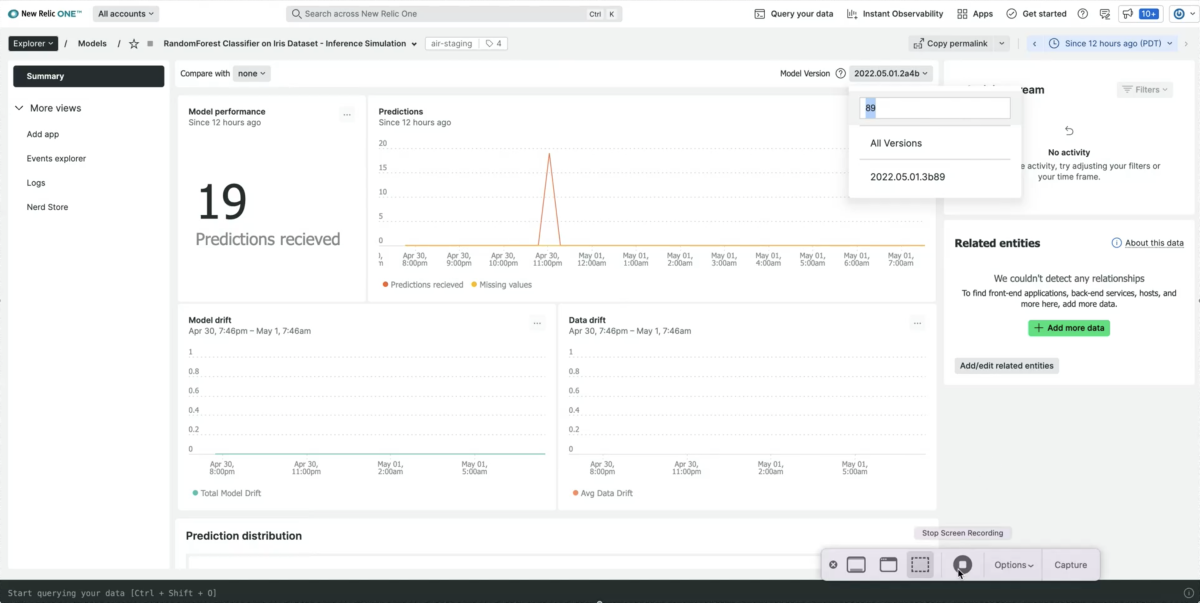
Task: Click the version search field containing 89
Action: pos(935,108)
